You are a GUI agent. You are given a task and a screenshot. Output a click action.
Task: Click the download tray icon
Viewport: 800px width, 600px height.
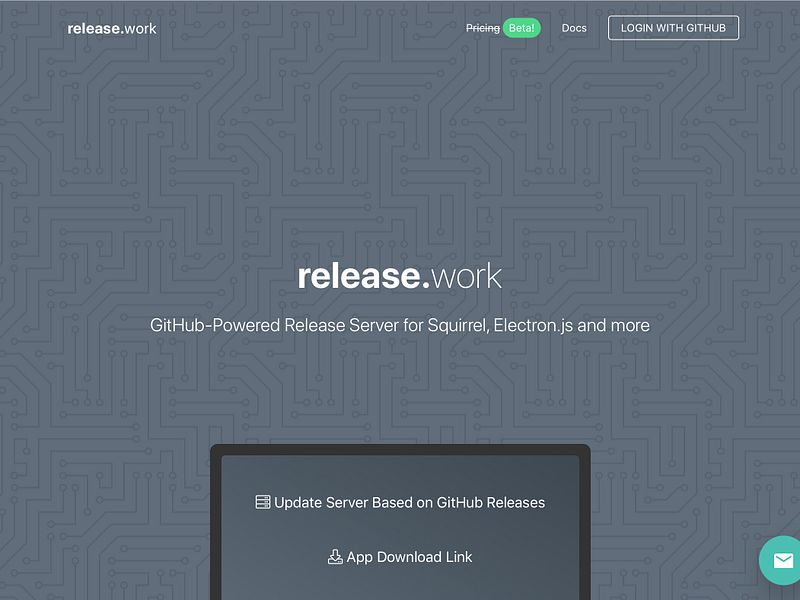(335, 557)
